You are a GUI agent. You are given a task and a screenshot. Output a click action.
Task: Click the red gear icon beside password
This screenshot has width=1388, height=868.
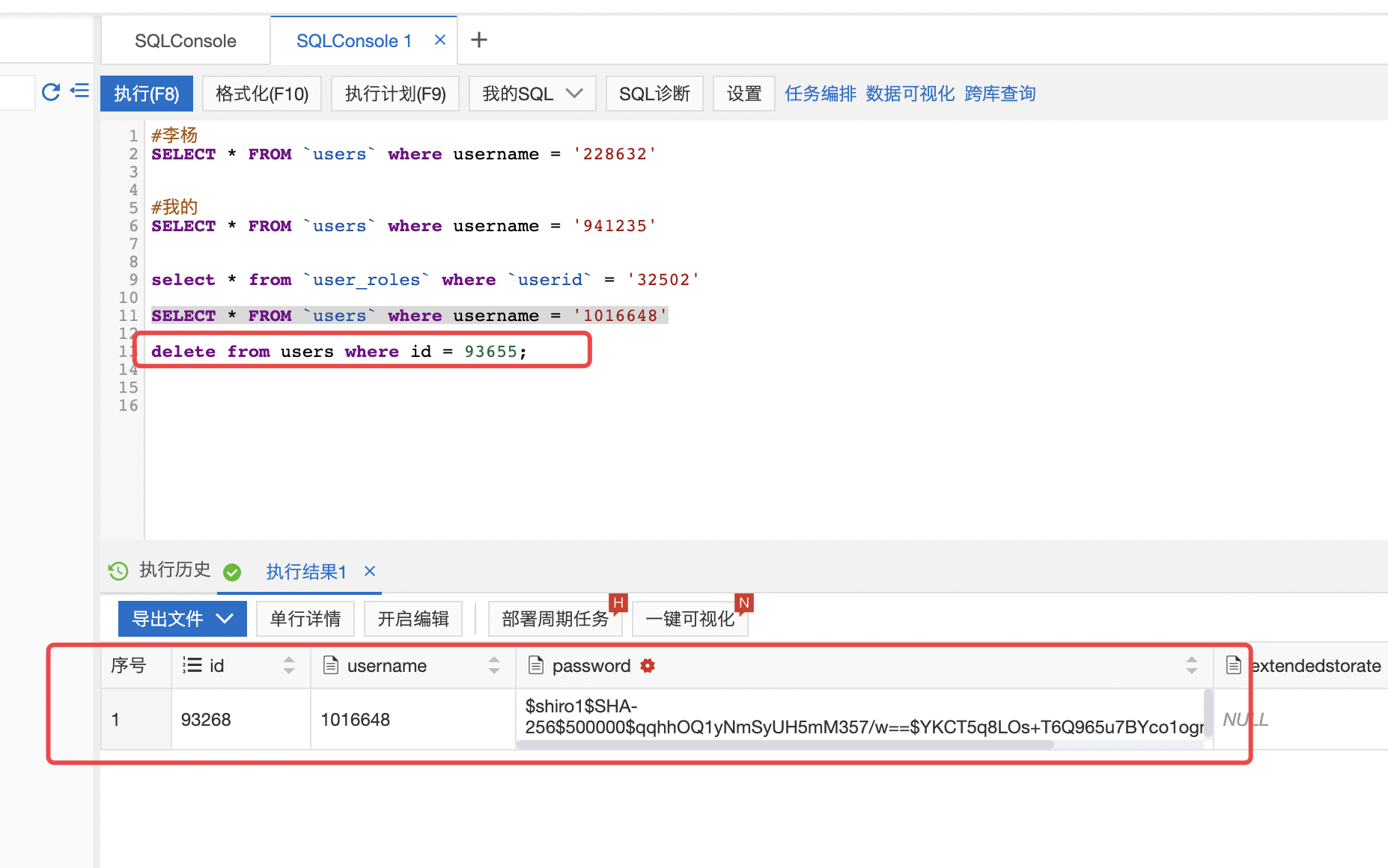[x=648, y=666]
